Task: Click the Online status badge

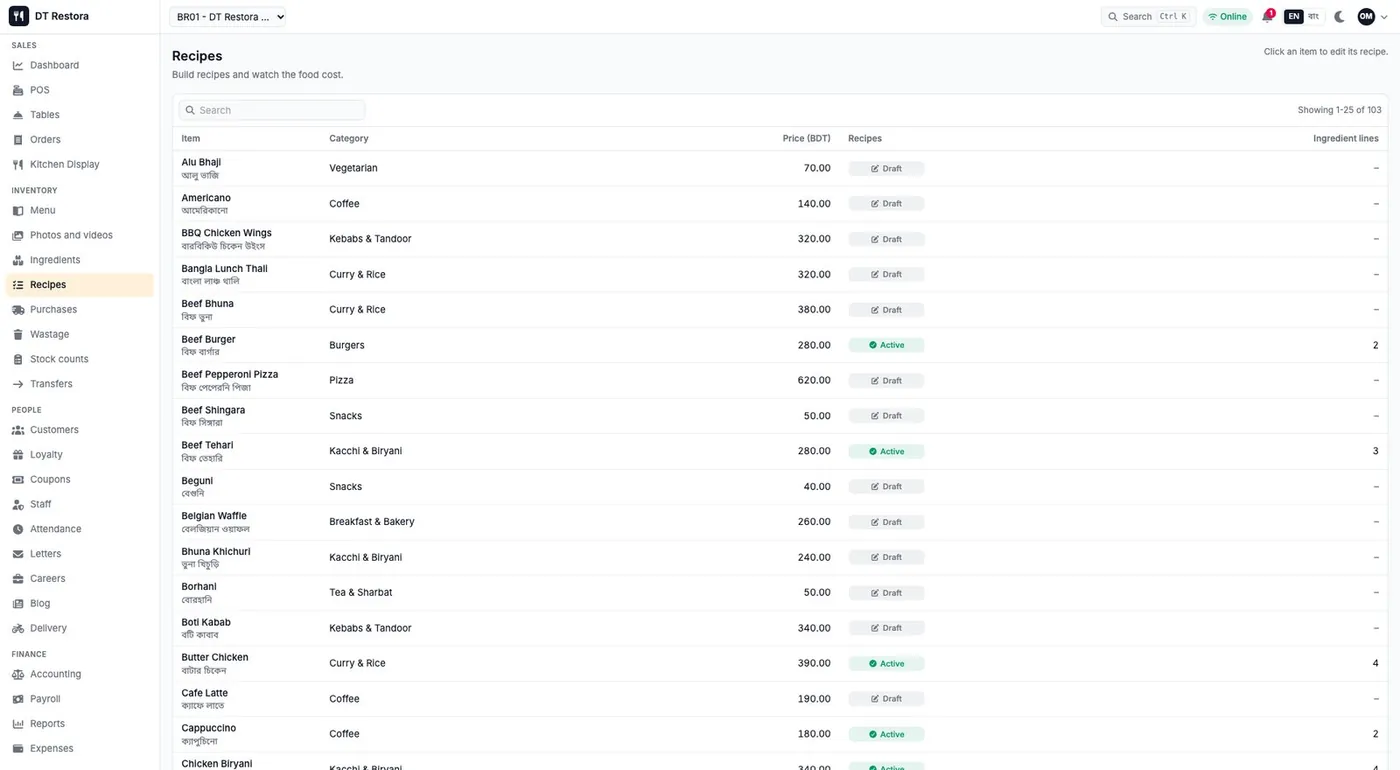Action: [1227, 17]
